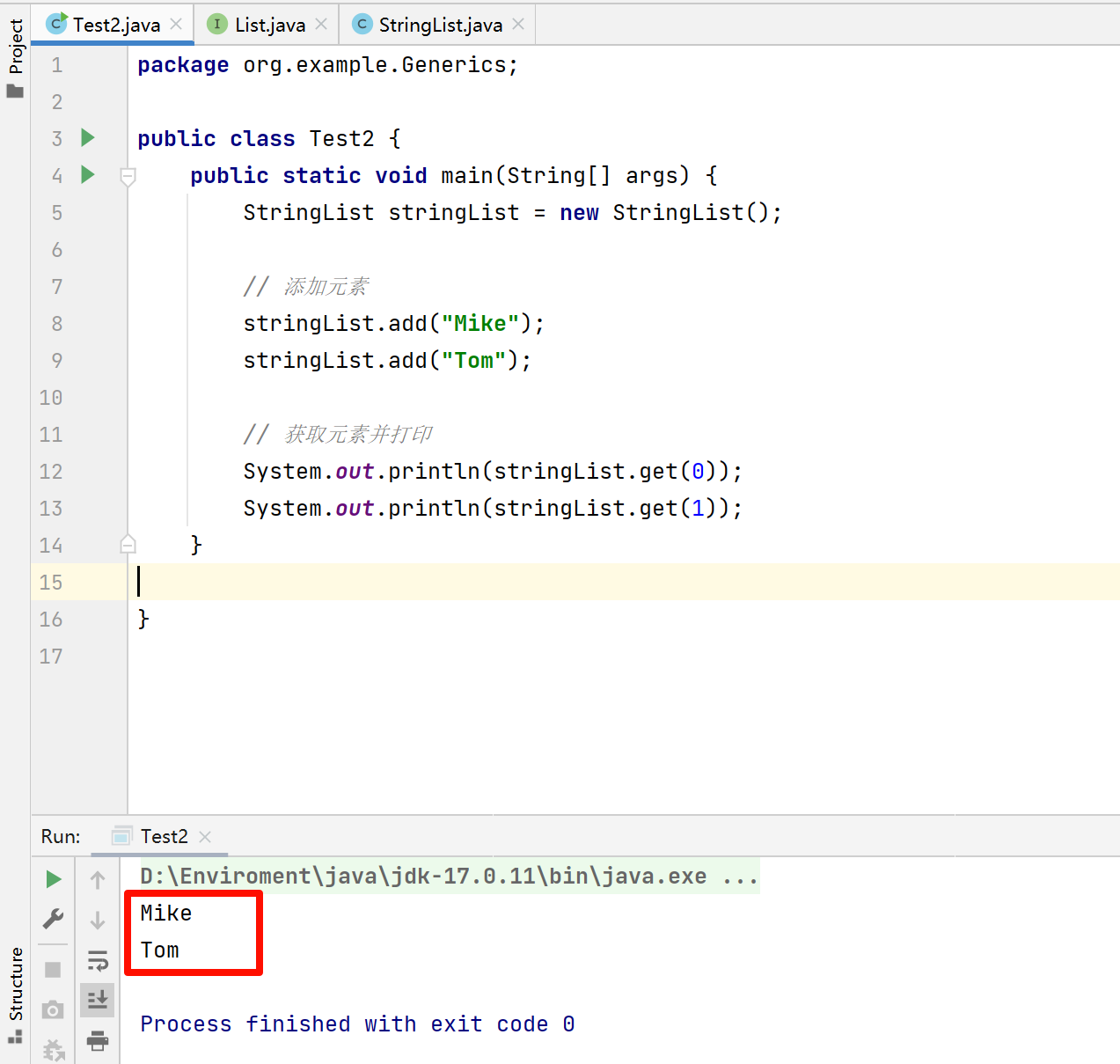The width and height of the screenshot is (1120, 1064).
Task: Close the Test2.java editor tab
Action: click(176, 25)
